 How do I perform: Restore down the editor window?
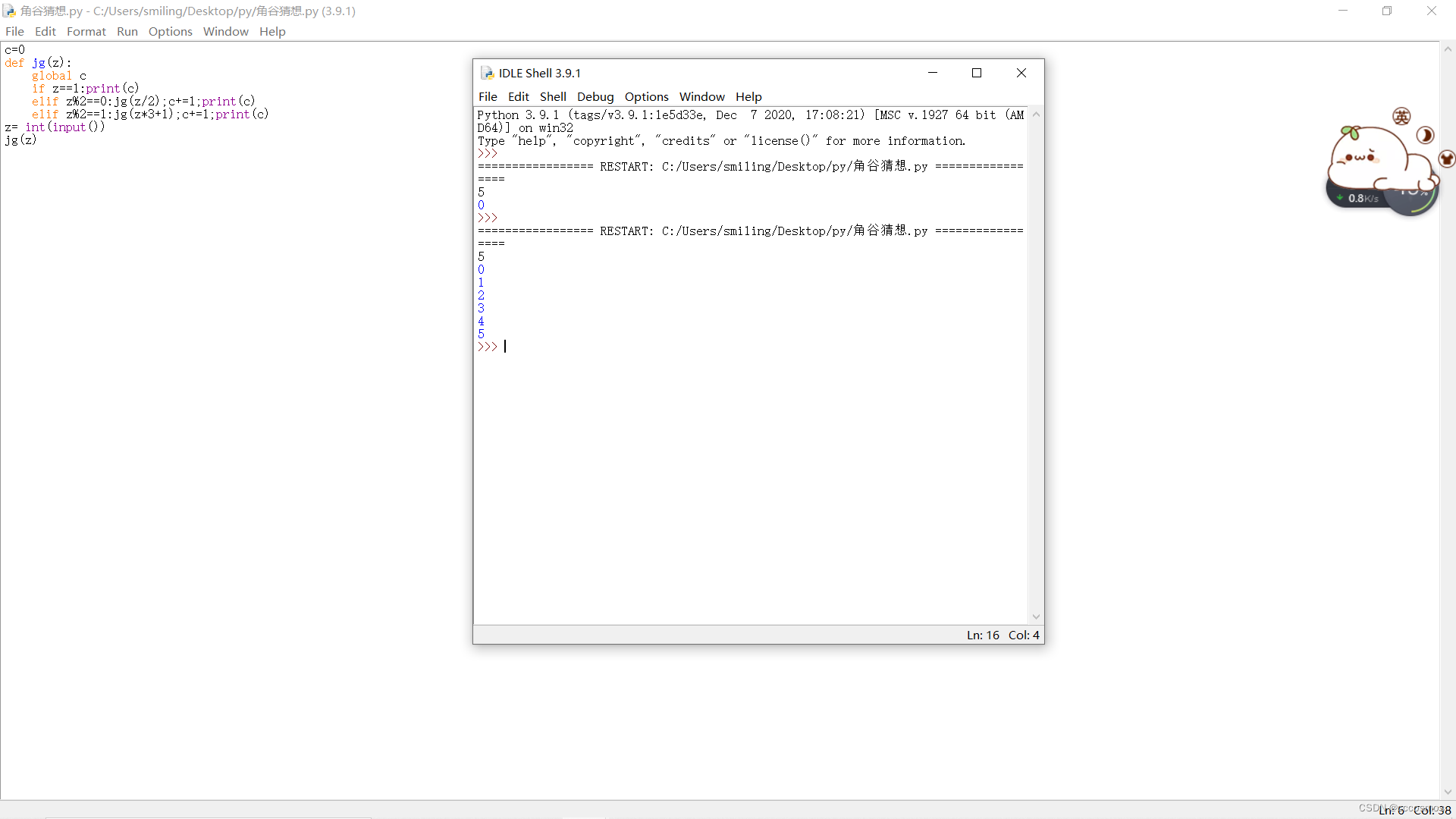click(1387, 11)
